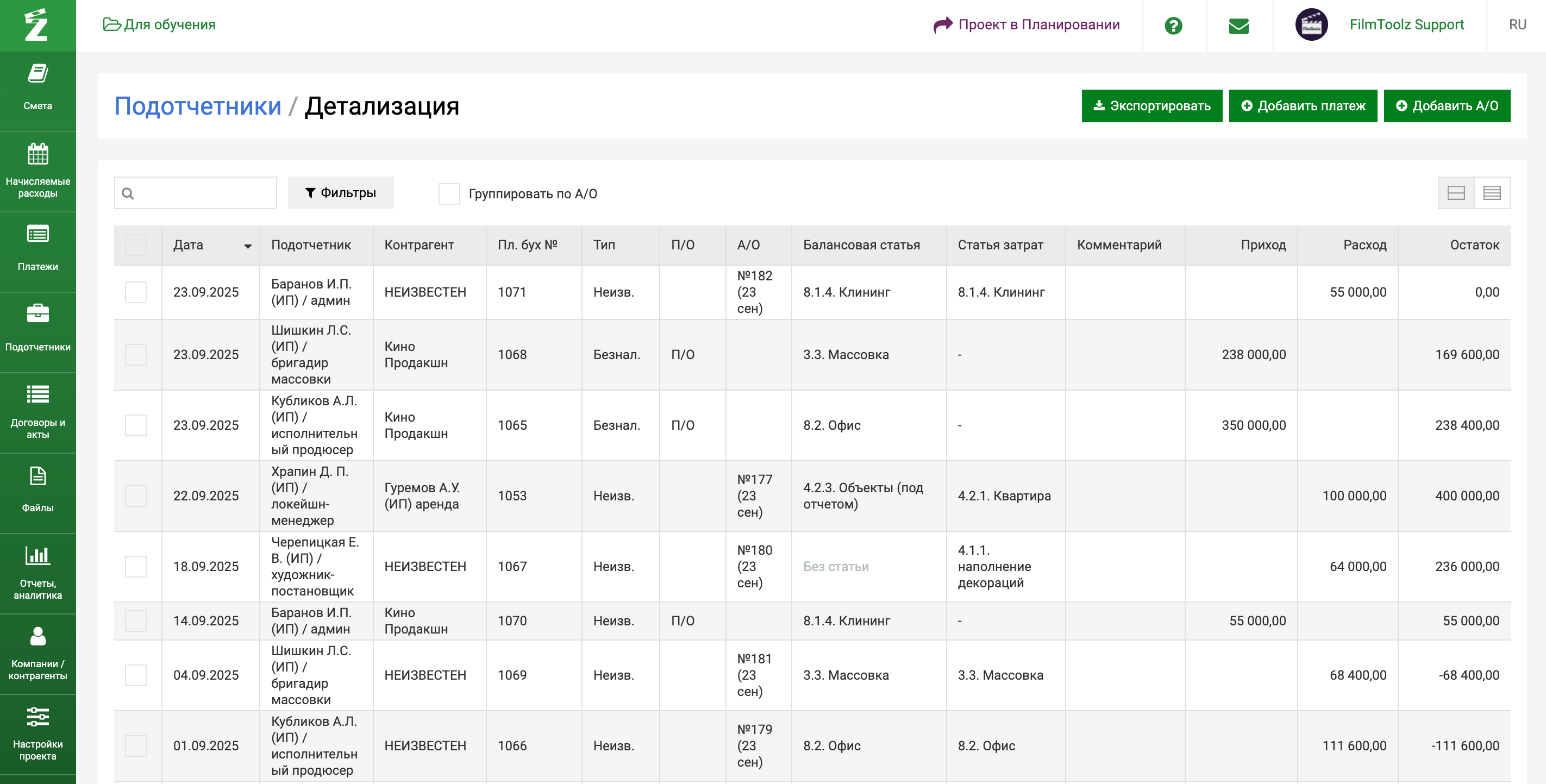Switch to compact rows view icon
The width and height of the screenshot is (1546, 784).
1492,192
